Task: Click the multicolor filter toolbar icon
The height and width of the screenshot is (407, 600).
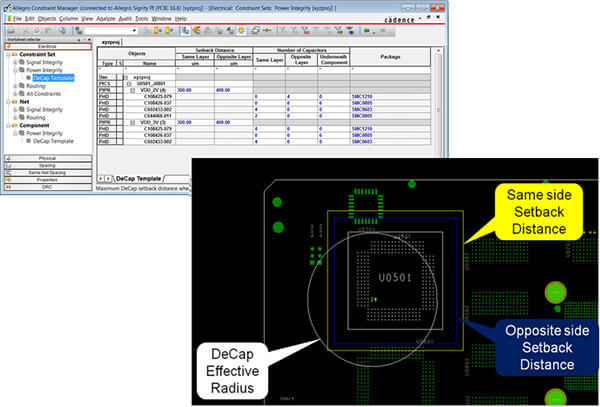Action: pos(350,31)
